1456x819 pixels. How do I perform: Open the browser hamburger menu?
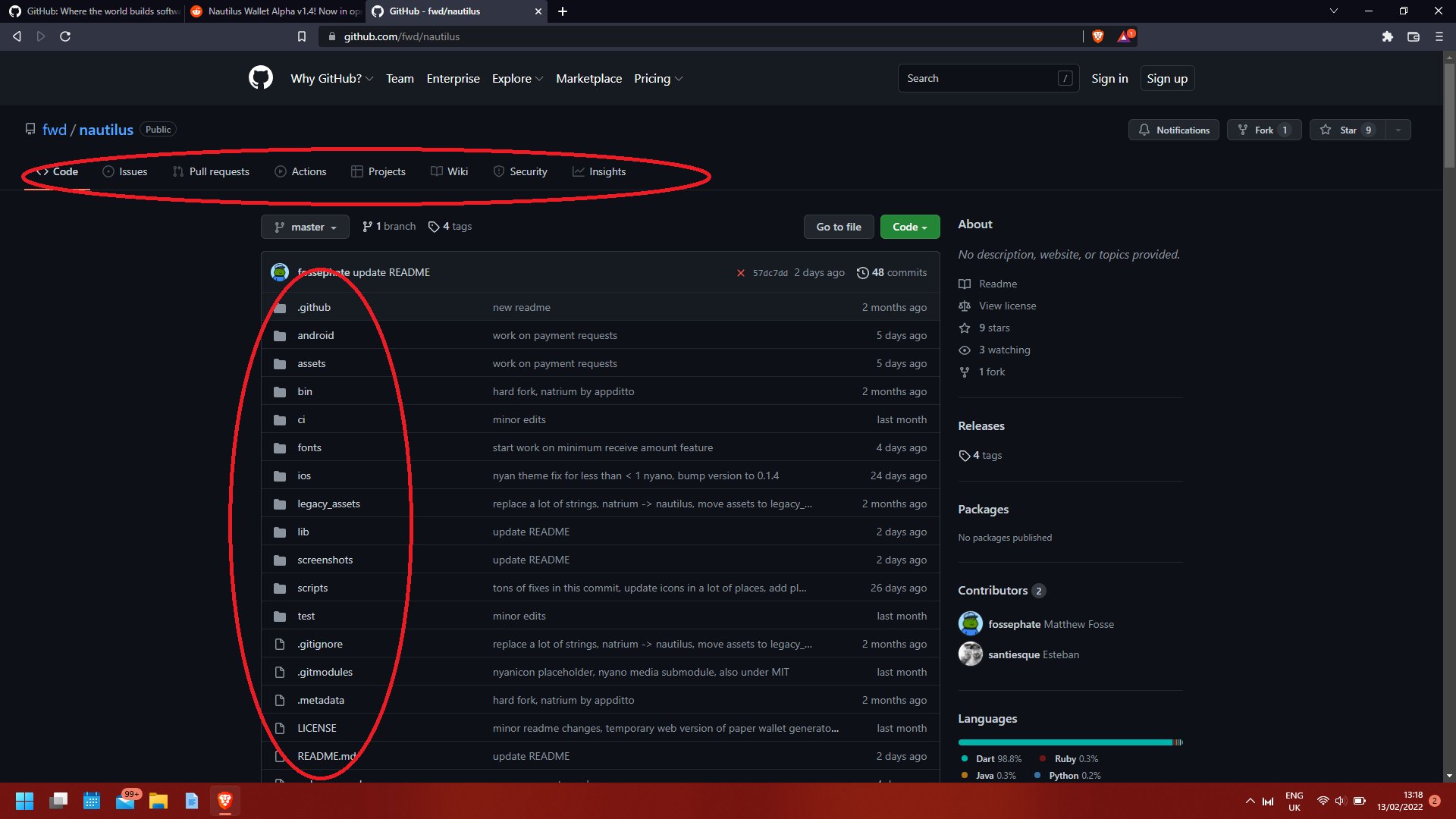(1439, 36)
